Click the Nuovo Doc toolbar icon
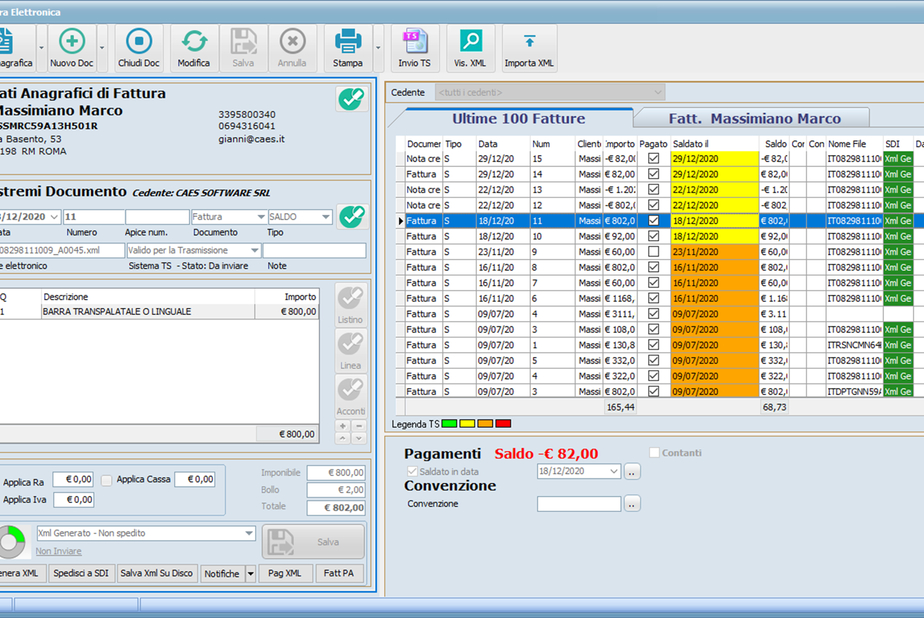 71,42
